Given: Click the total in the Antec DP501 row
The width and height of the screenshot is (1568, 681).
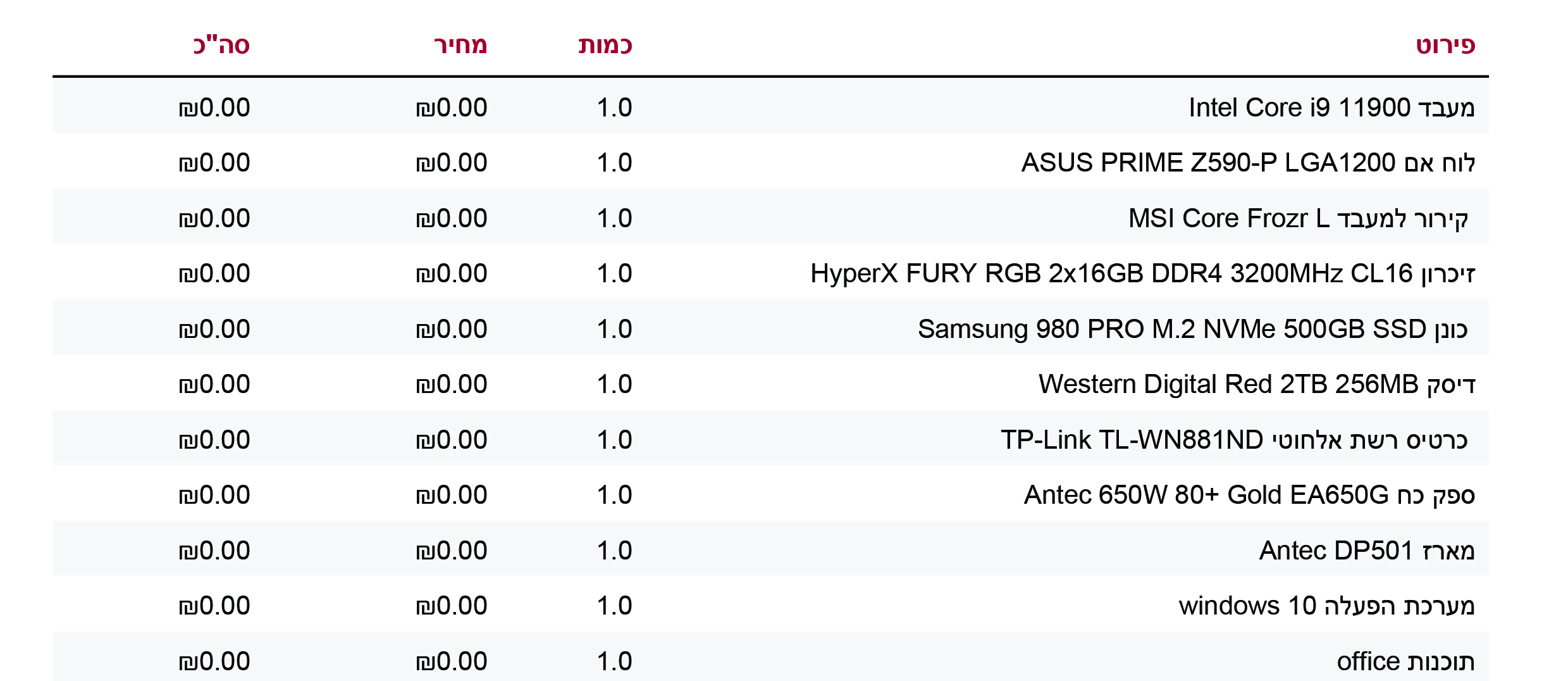Looking at the screenshot, I should click(214, 551).
